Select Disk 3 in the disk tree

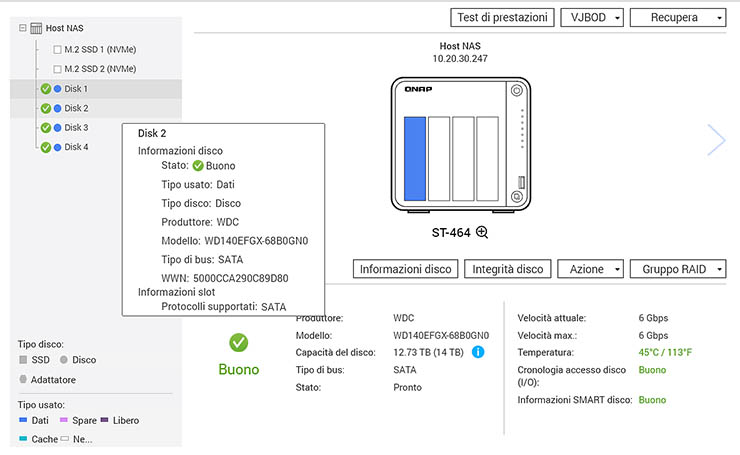coord(76,128)
